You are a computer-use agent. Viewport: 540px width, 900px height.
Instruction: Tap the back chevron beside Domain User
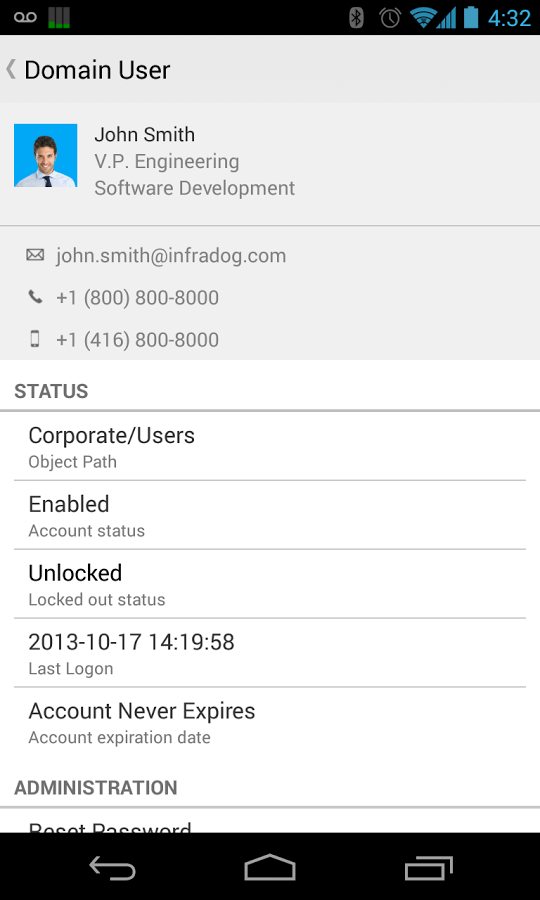(x=11, y=69)
